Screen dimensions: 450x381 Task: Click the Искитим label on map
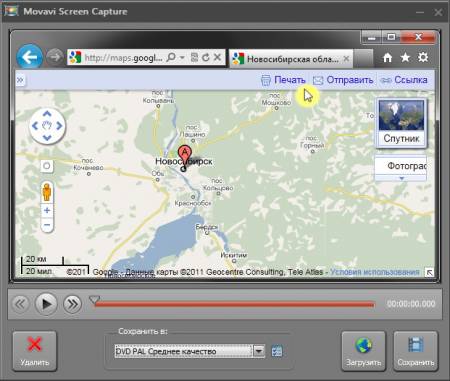pos(234,256)
